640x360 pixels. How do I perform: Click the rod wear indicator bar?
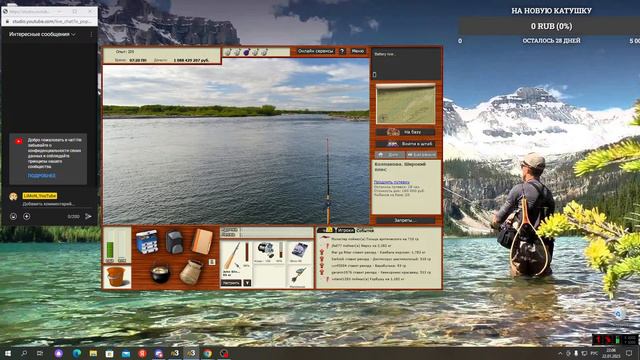coord(246,253)
